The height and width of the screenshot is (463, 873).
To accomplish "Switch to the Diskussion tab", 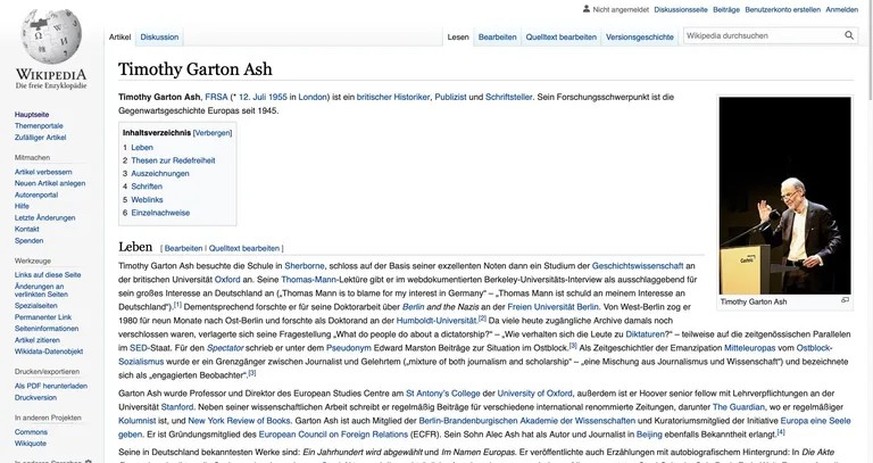I will [159, 37].
